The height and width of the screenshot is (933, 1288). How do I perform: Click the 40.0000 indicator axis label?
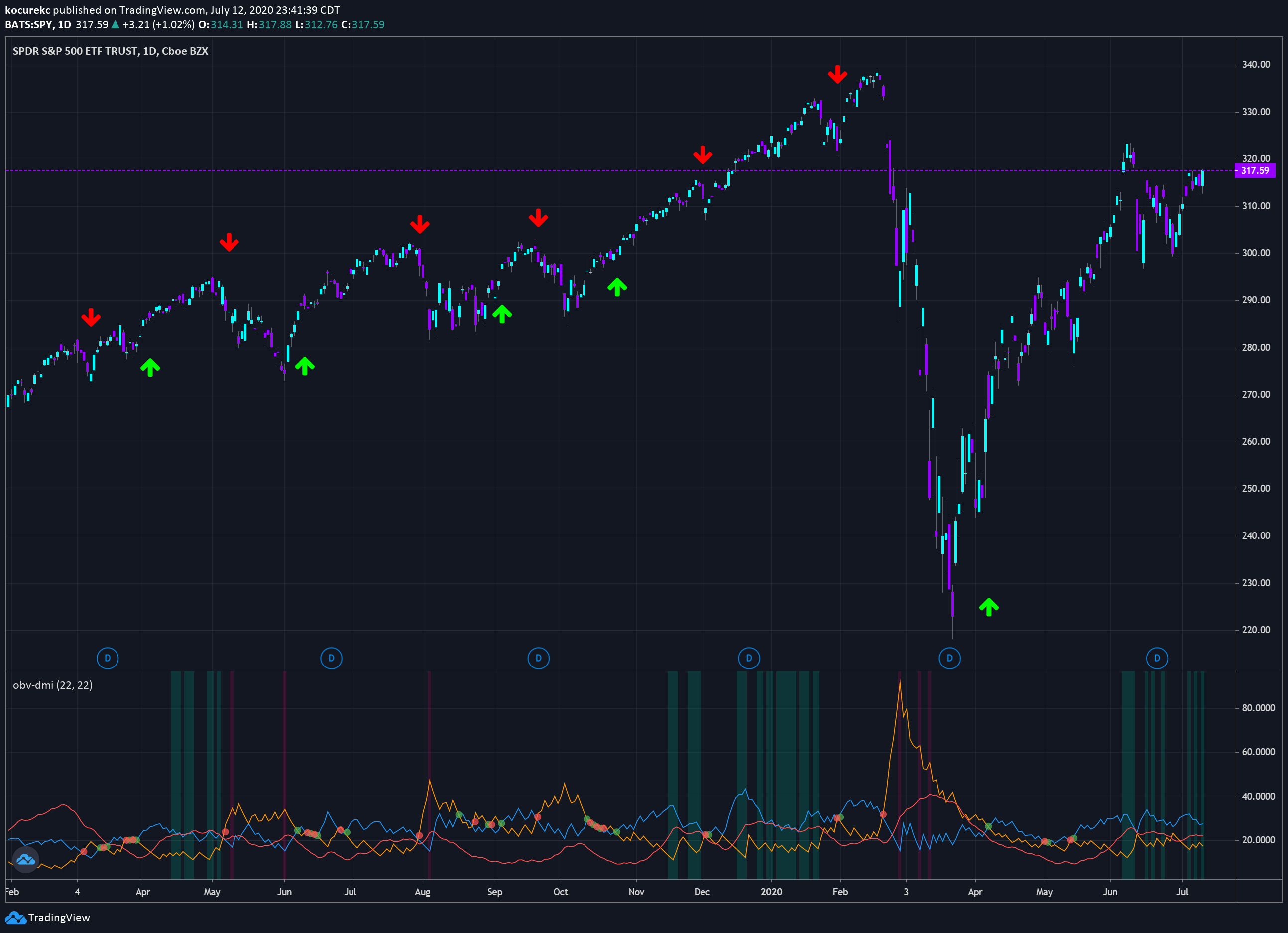(x=1259, y=796)
